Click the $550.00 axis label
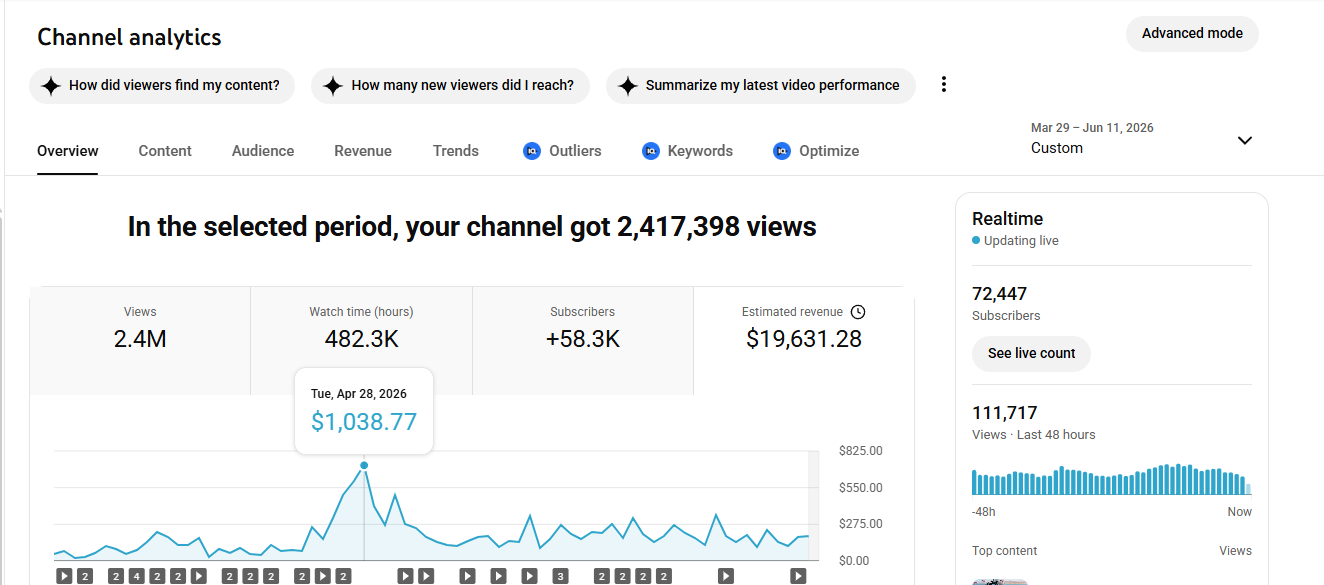Image resolution: width=1324 pixels, height=585 pixels. [860, 488]
